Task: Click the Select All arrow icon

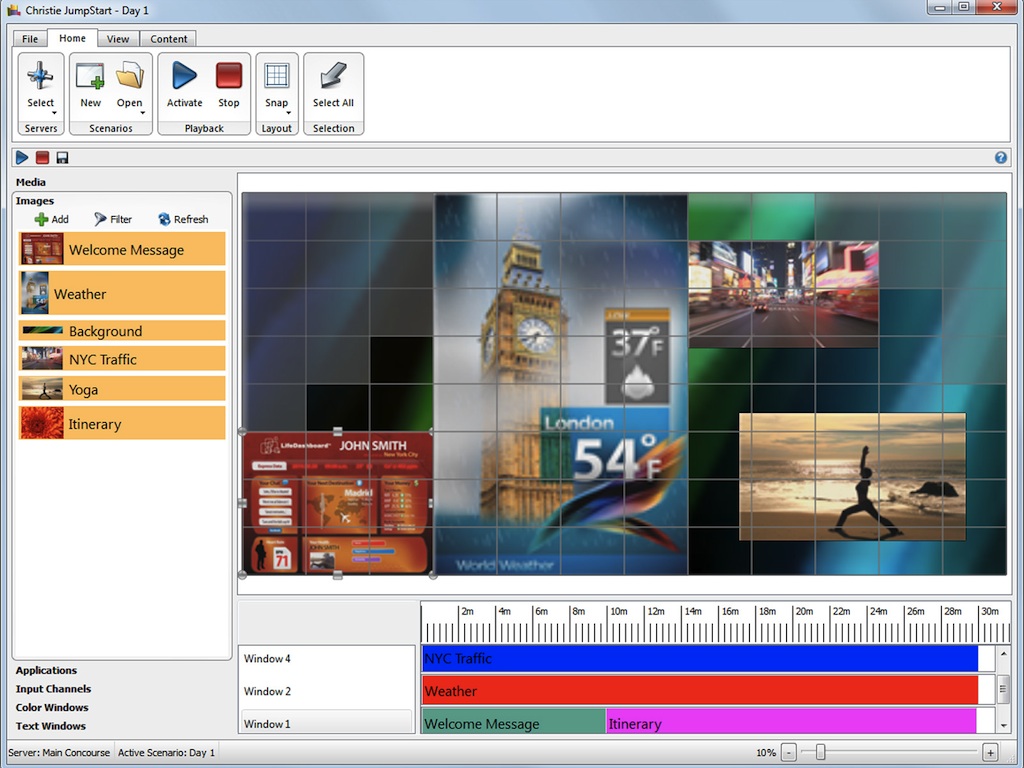Action: point(333,78)
